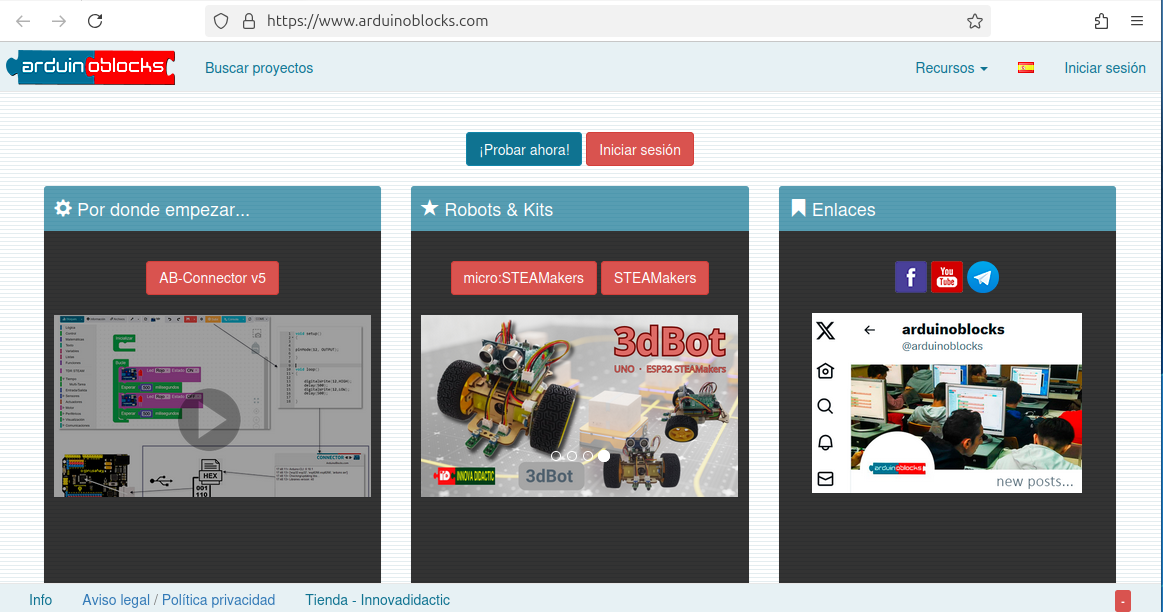Select fourth carousel dot indicator
The height and width of the screenshot is (612, 1163).
click(x=604, y=456)
